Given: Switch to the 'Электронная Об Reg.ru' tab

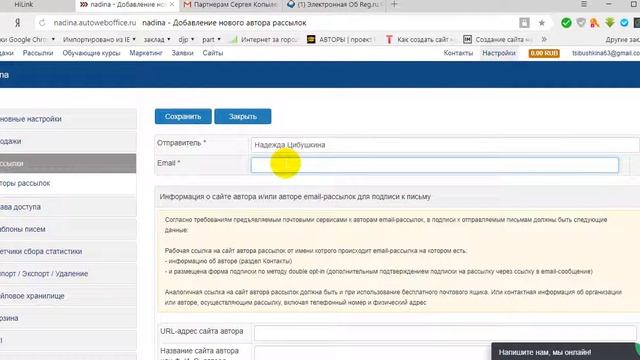Looking at the screenshot, I should click(335, 4).
